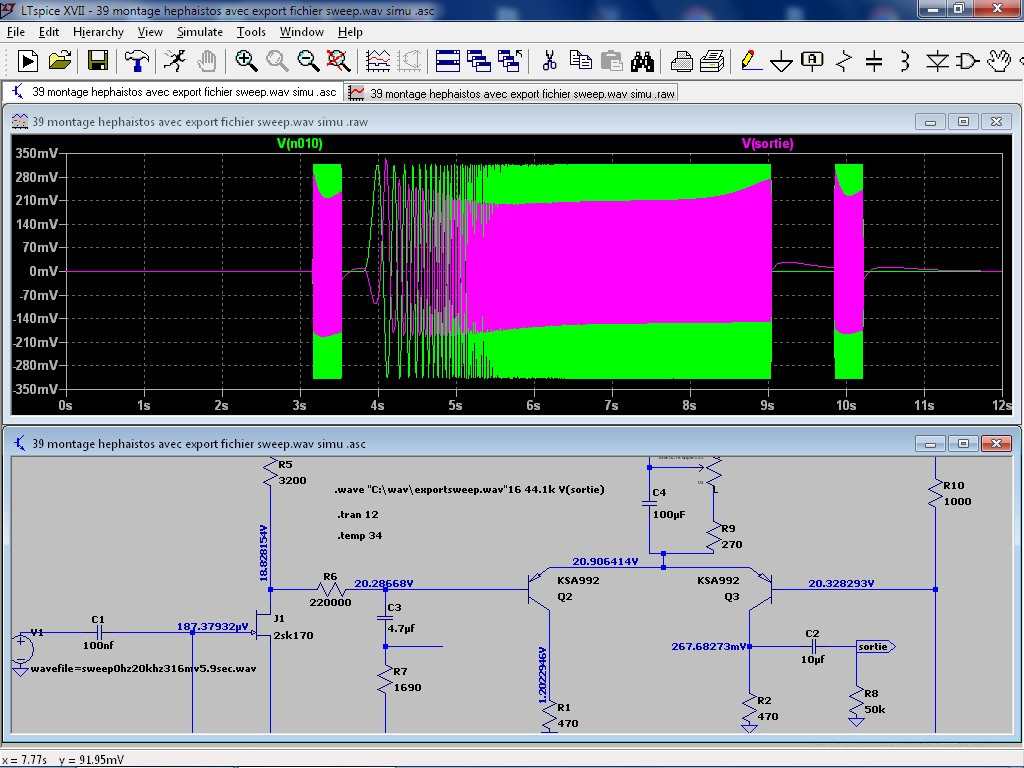
Task: Open the Hierarchy menu
Action: point(98,32)
